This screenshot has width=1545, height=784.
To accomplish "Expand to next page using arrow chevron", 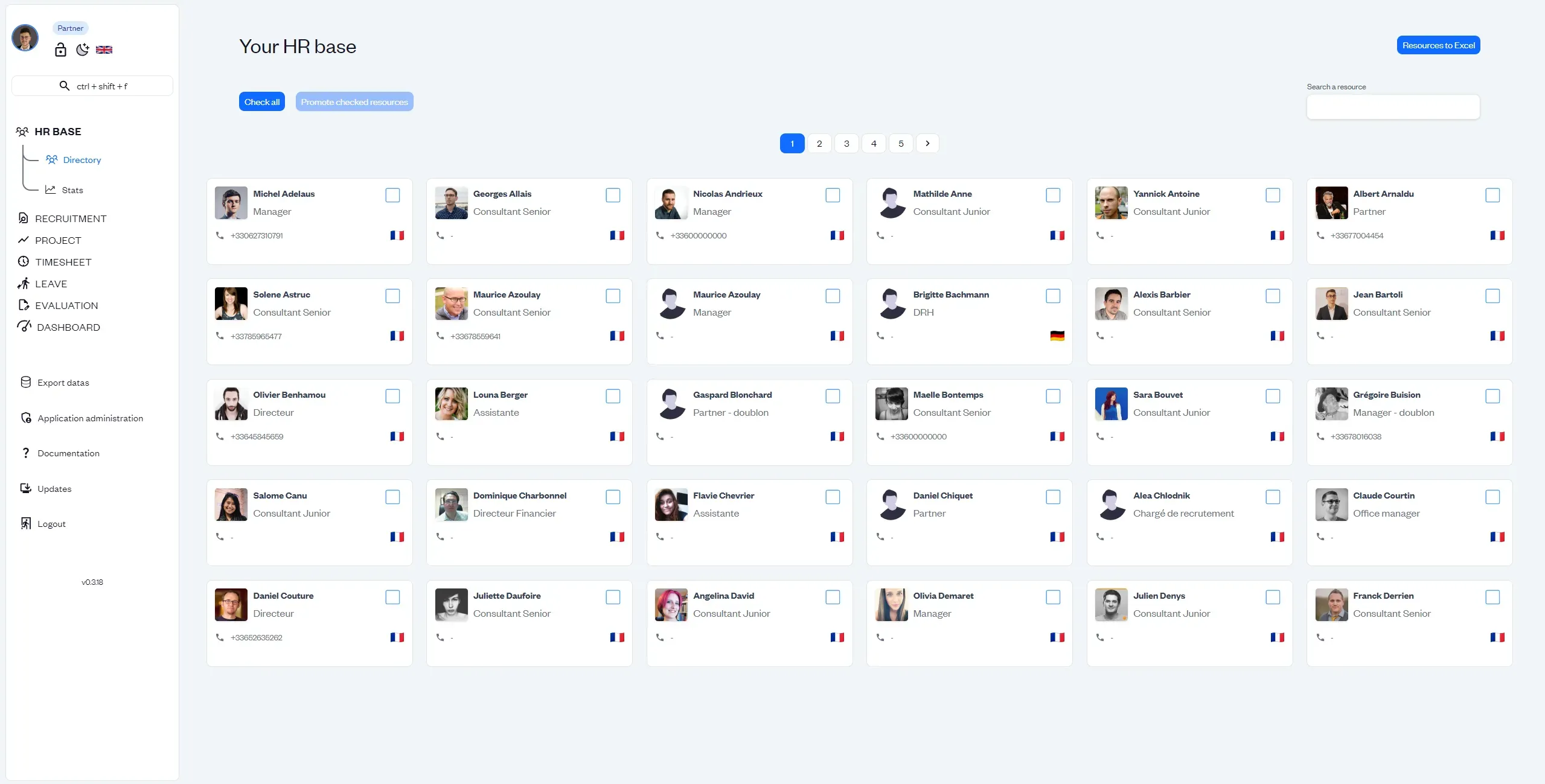I will (x=927, y=143).
